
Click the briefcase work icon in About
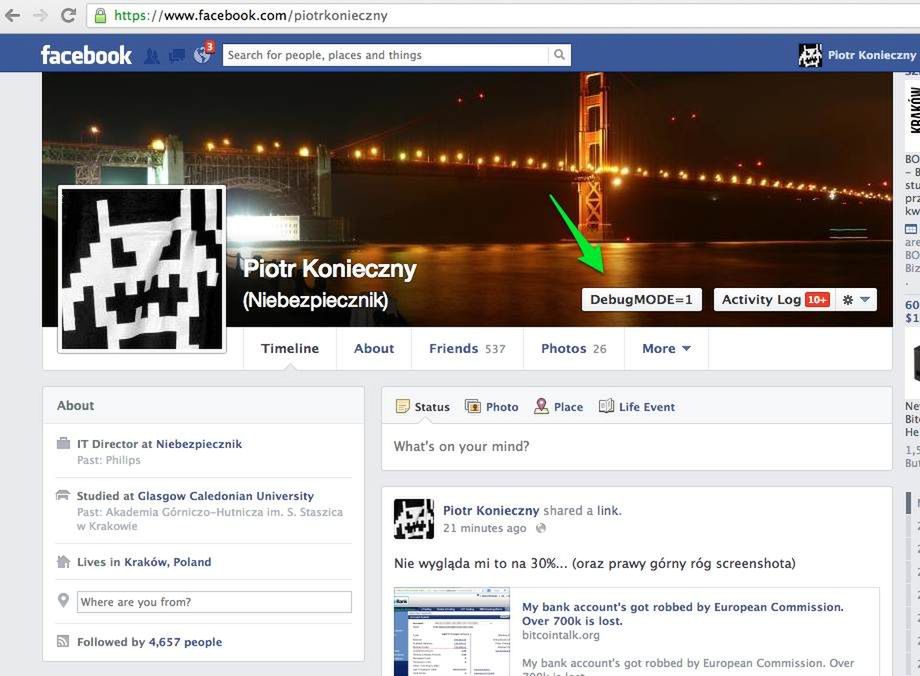coord(63,443)
